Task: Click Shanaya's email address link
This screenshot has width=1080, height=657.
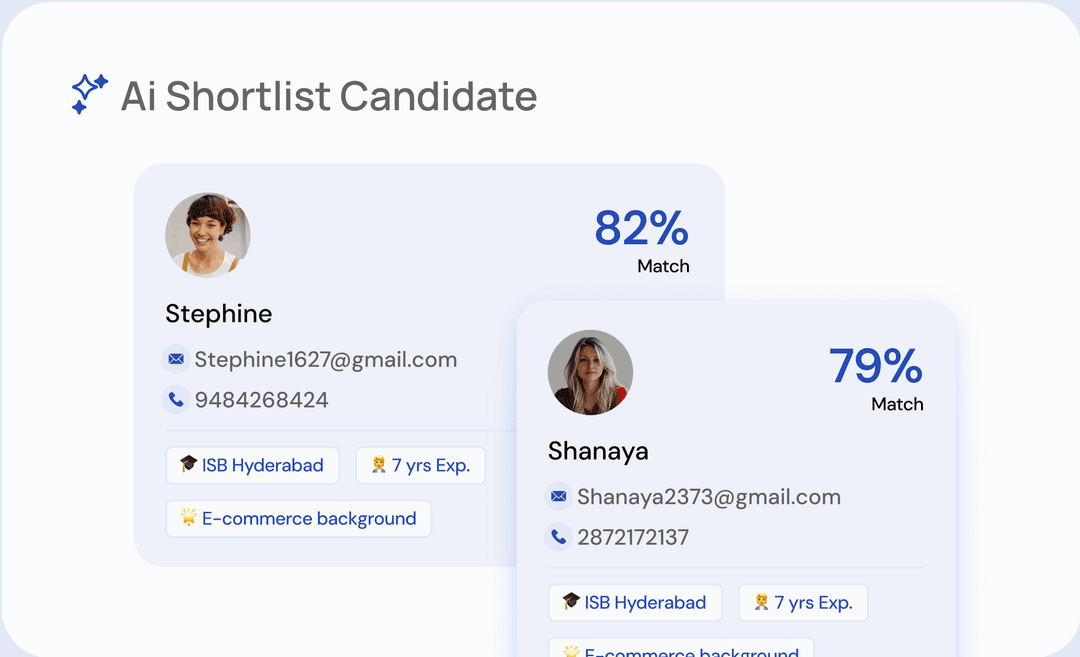Action: pyautogui.click(x=710, y=496)
